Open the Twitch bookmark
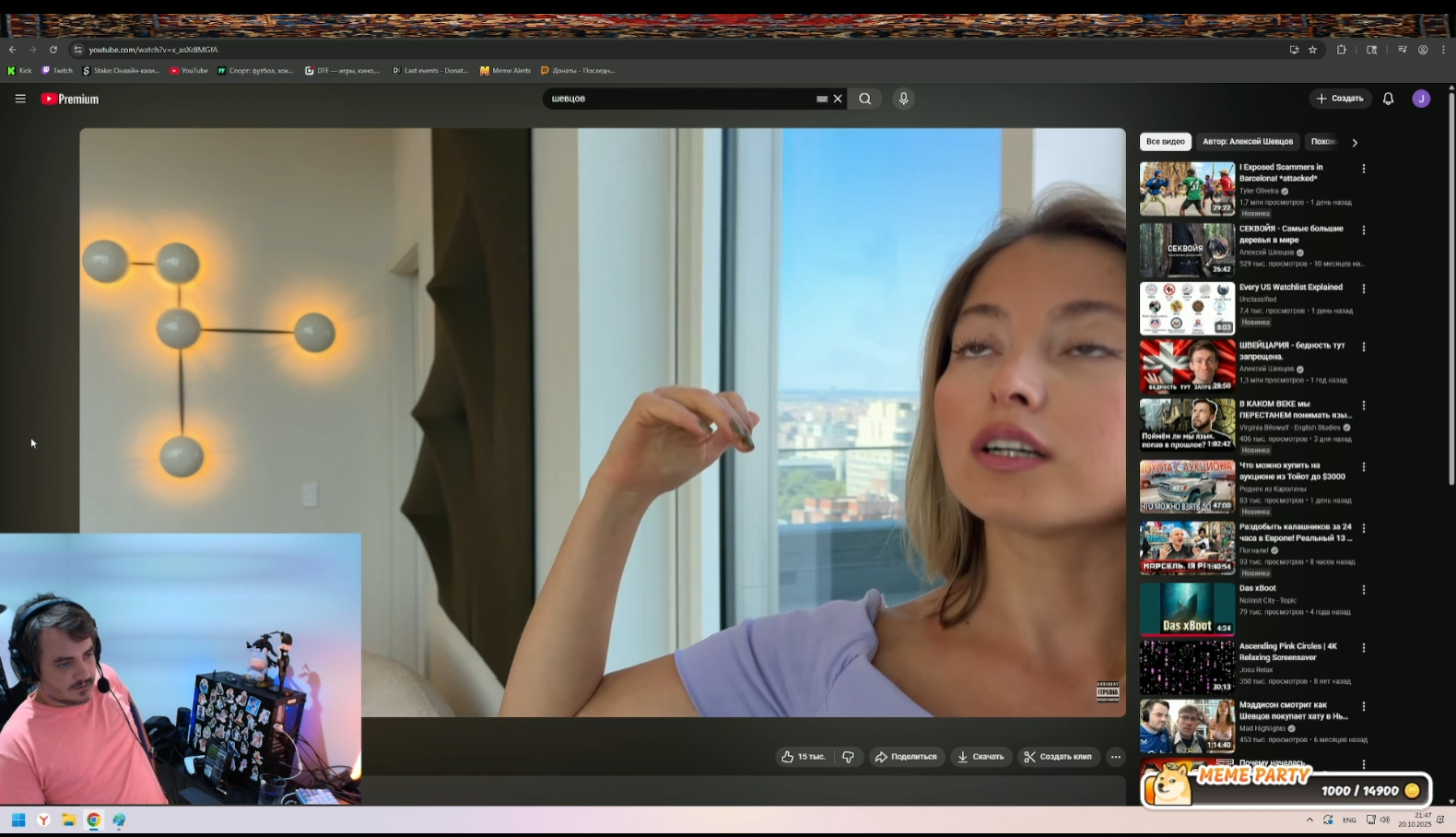 [57, 70]
